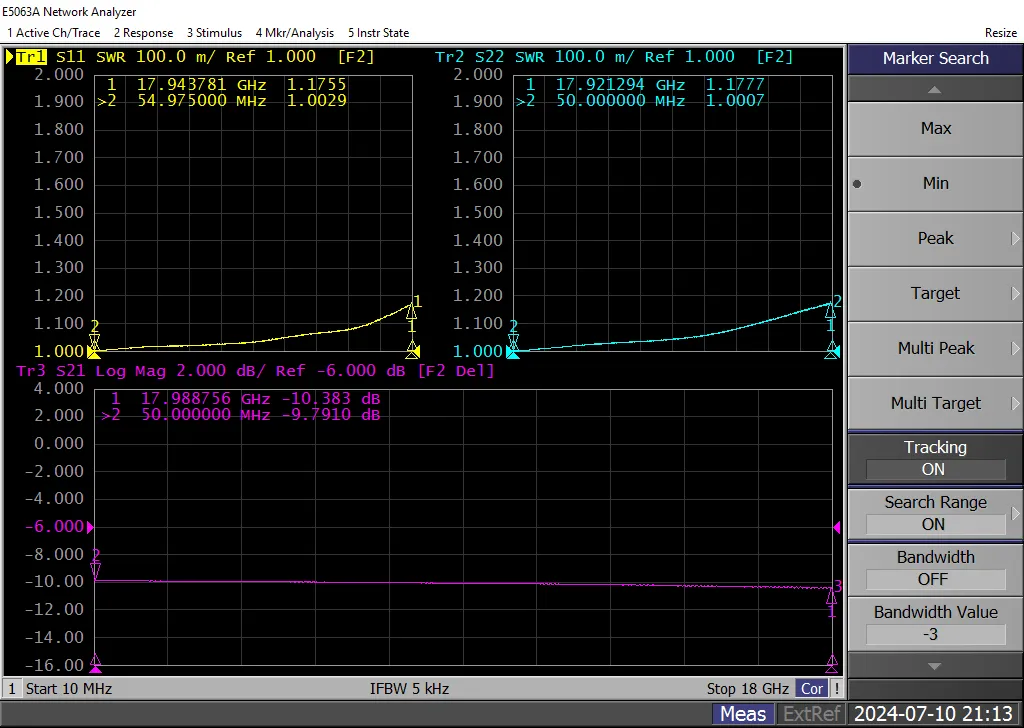The height and width of the screenshot is (728, 1024).
Task: Toggle Bandwidth OFF setting
Action: pos(935,568)
